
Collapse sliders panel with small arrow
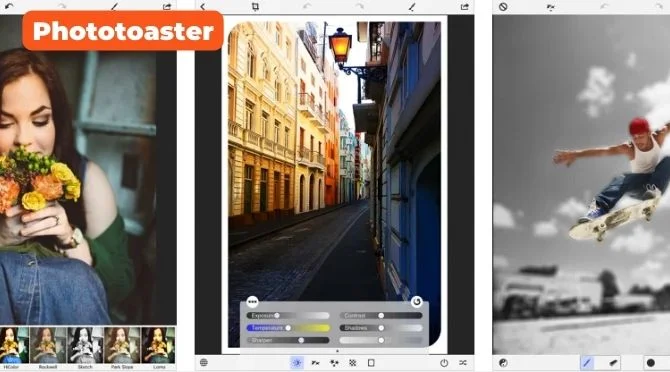pos(337,351)
